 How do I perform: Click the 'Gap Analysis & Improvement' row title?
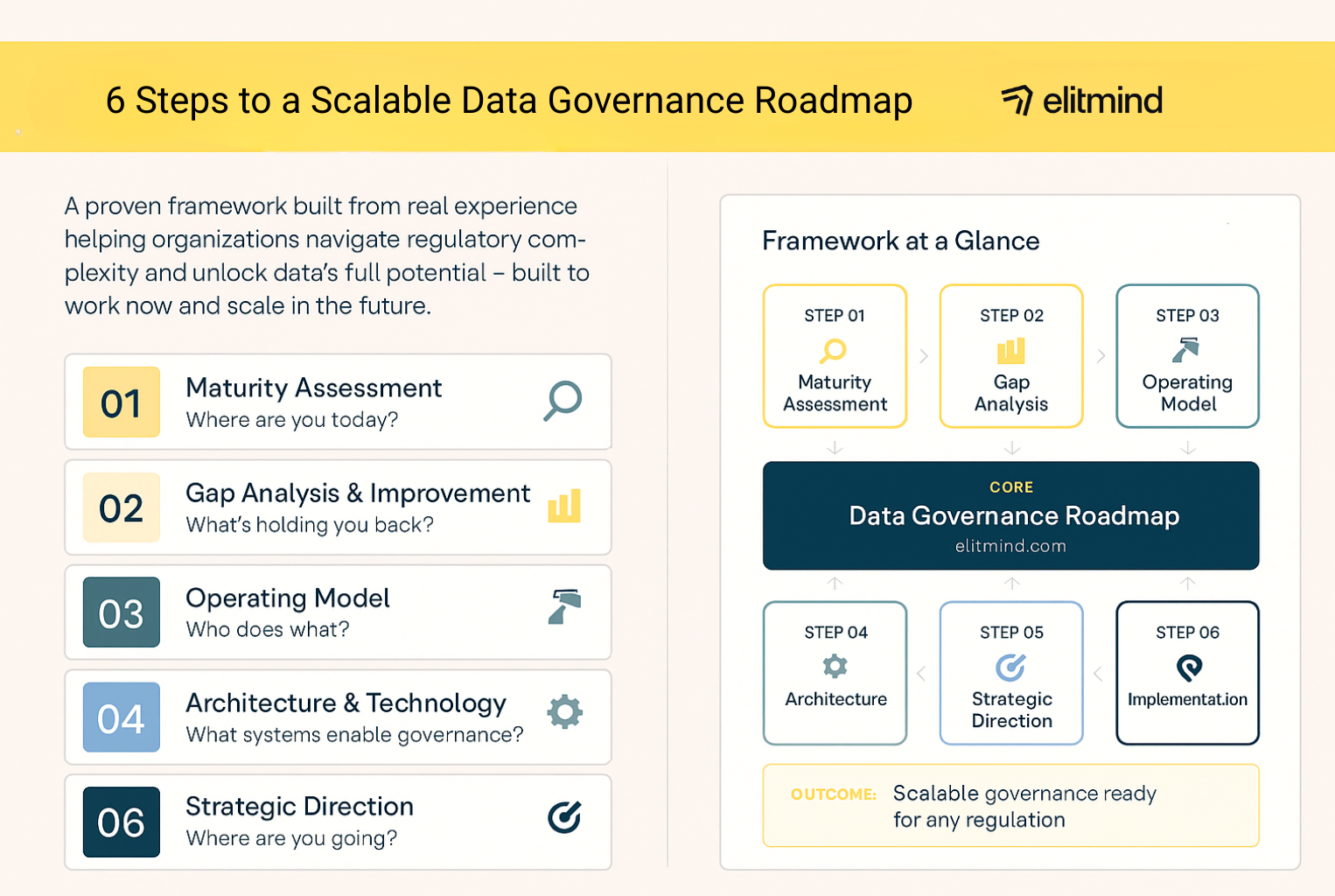(358, 493)
